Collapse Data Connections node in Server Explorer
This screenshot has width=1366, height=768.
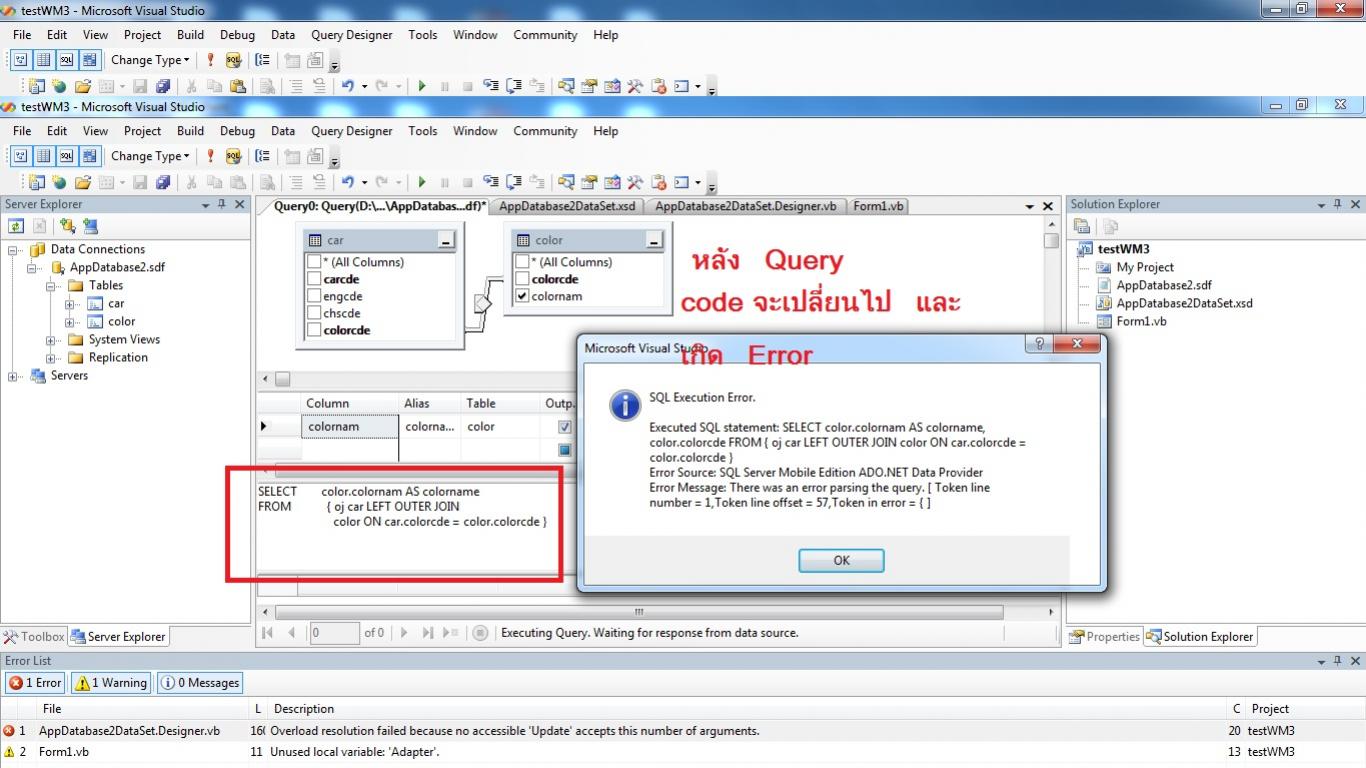pyautogui.click(x=14, y=250)
